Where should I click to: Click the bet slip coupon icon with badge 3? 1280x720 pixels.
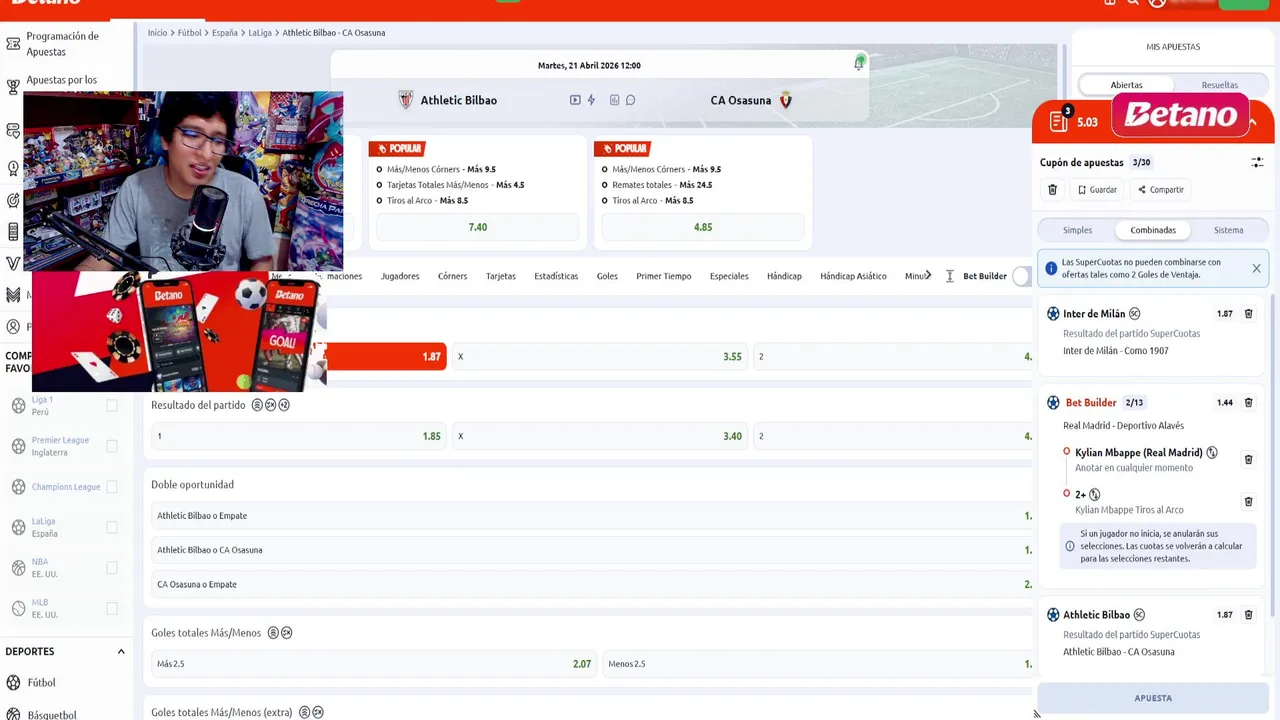click(x=1059, y=120)
